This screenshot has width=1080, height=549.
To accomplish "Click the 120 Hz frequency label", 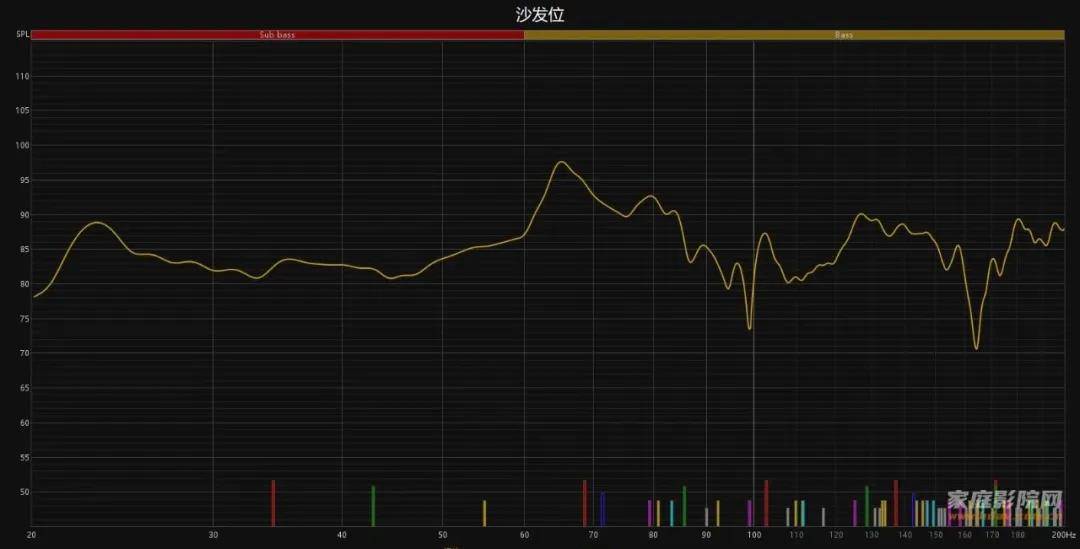I will tap(836, 535).
